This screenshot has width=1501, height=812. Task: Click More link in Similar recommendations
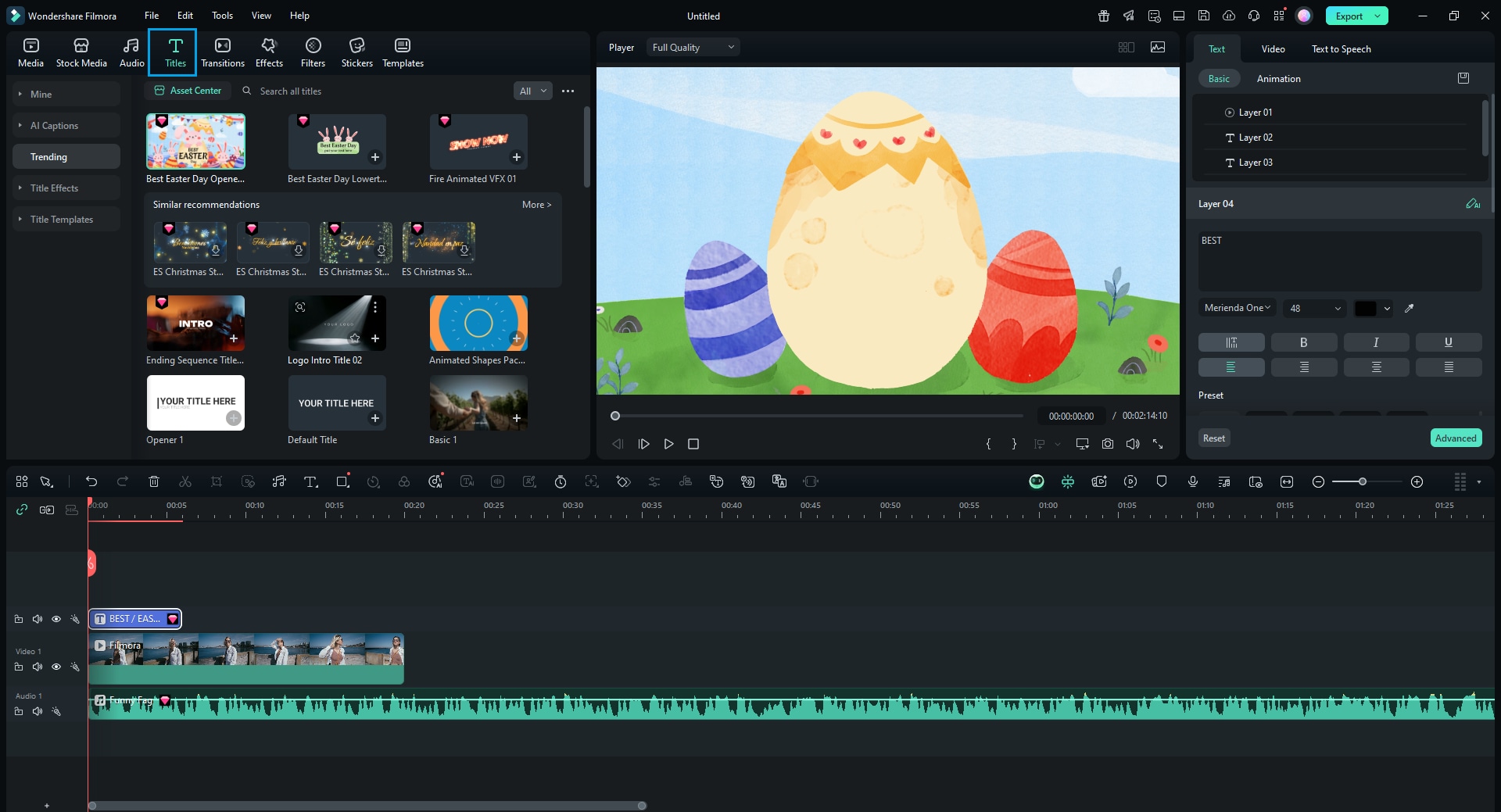point(536,205)
